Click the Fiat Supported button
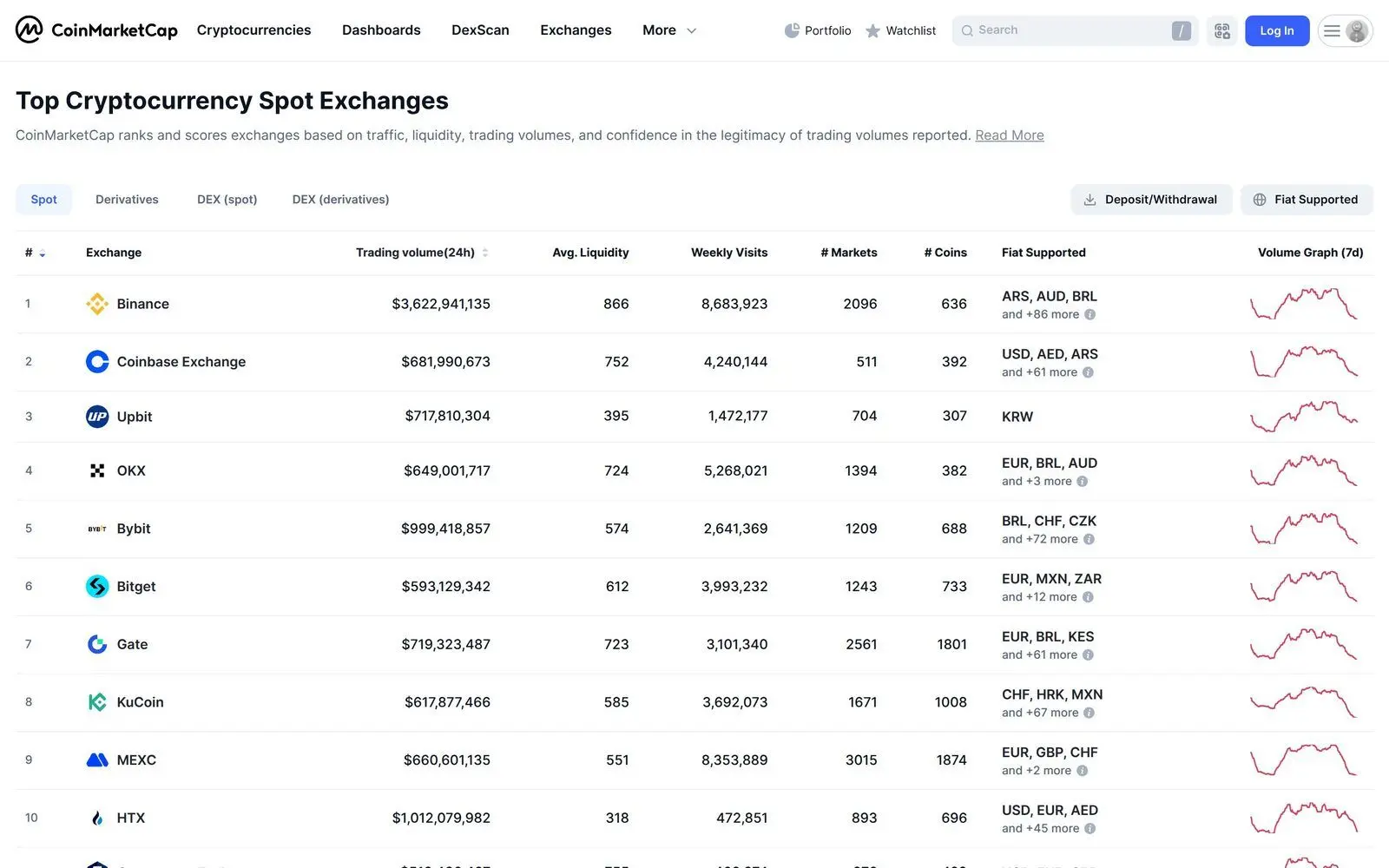 click(1307, 200)
